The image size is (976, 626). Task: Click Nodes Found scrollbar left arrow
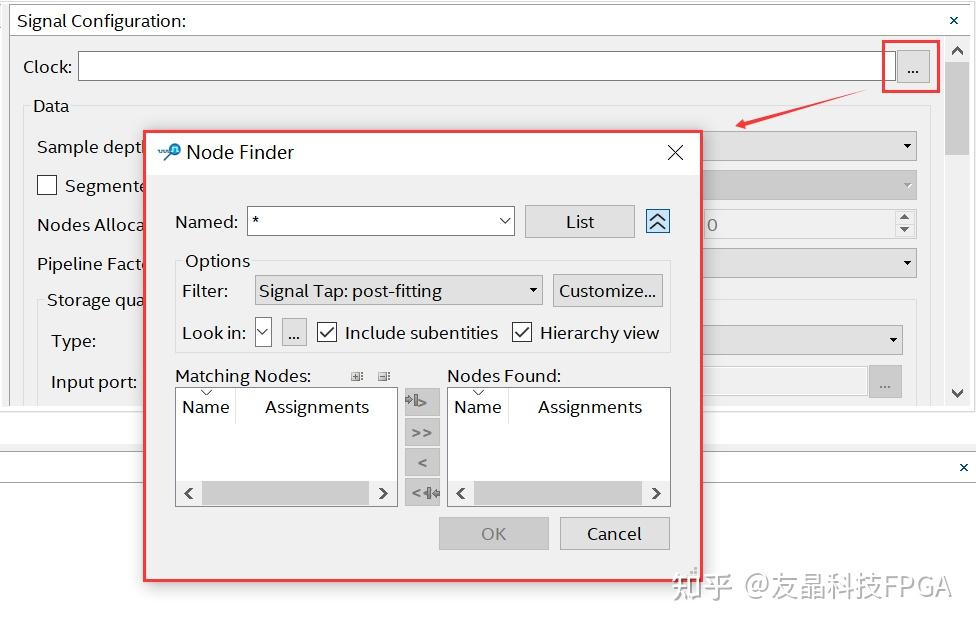461,493
